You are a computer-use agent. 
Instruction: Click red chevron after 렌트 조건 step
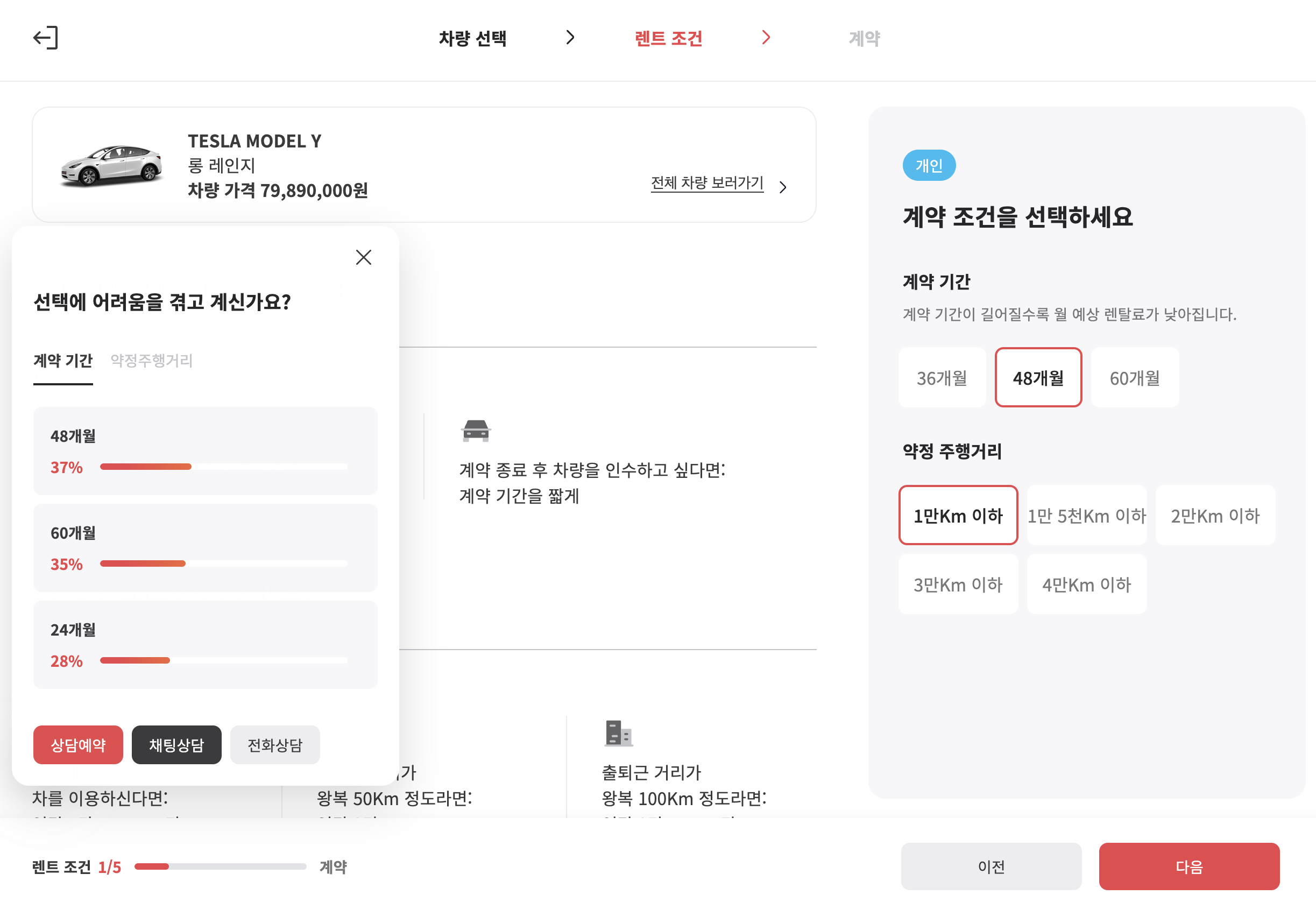click(x=766, y=37)
